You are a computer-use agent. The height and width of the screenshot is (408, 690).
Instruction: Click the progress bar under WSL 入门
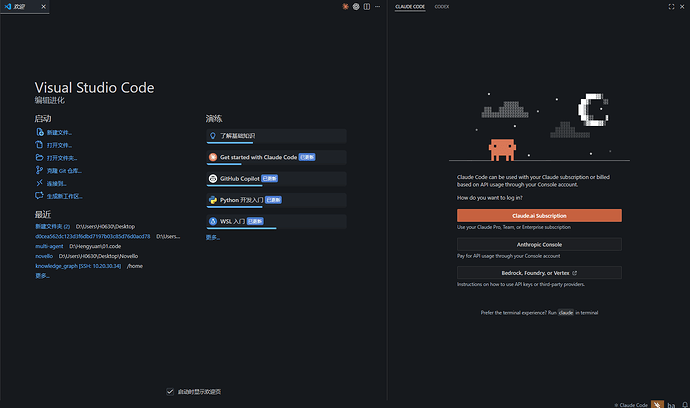click(x=242, y=228)
